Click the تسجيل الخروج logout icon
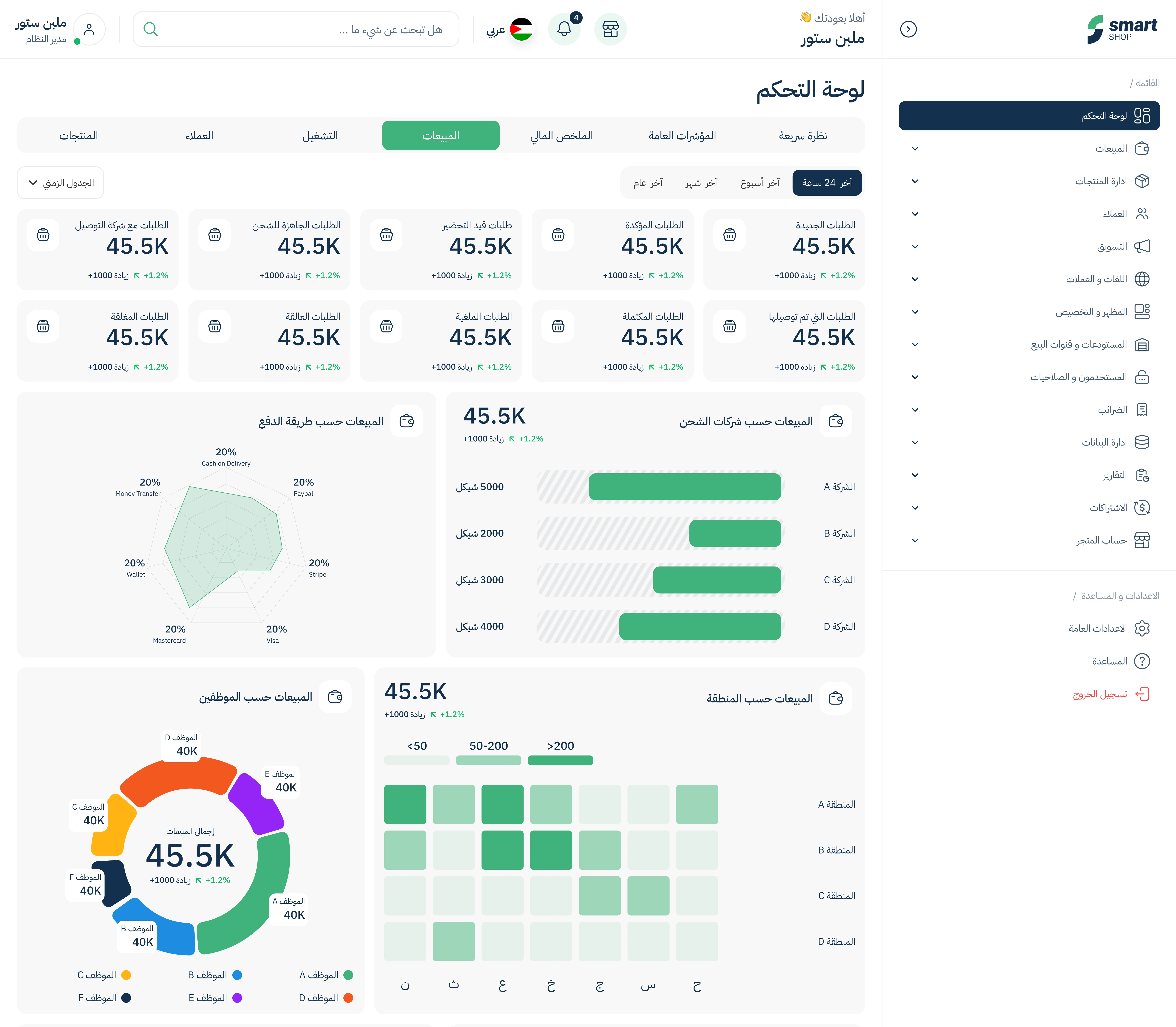 [1142, 694]
